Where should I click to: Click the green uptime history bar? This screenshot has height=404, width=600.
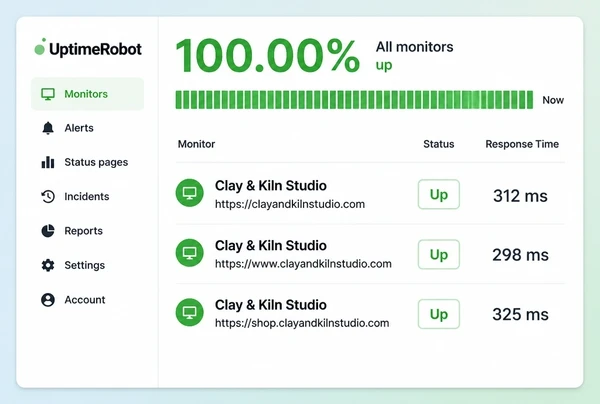354,100
